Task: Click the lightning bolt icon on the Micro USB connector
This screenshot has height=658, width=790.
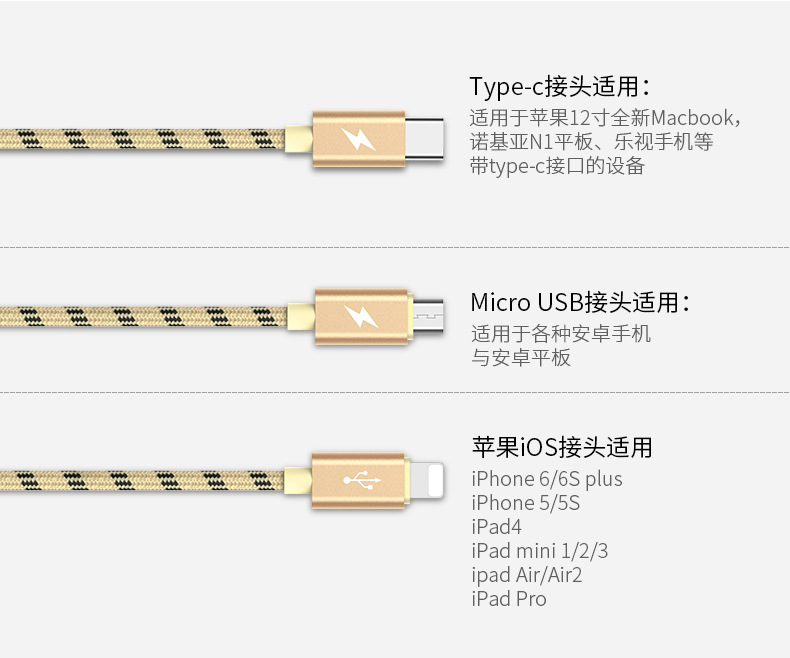Action: [361, 317]
